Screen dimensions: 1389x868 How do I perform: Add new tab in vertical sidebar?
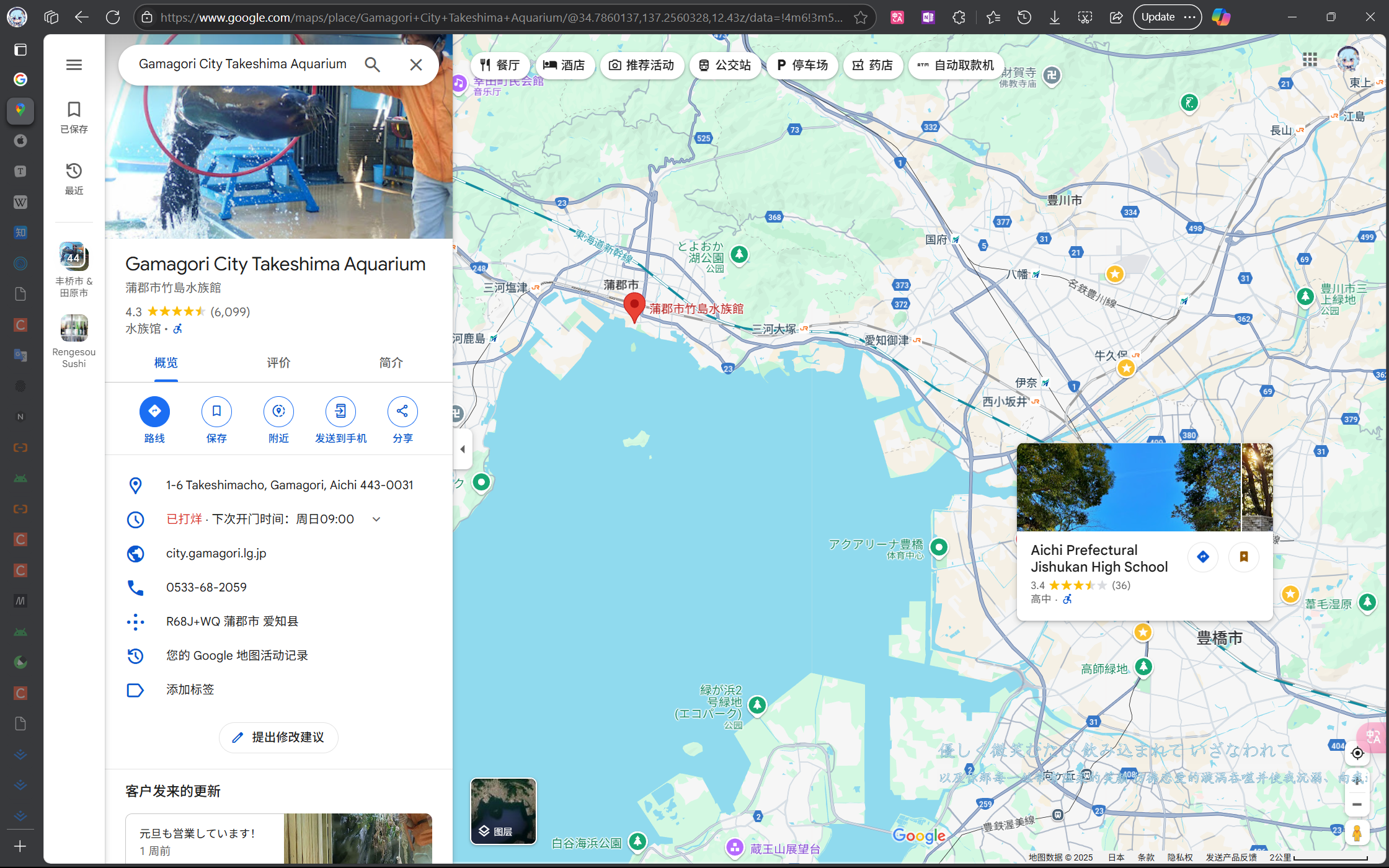20,846
